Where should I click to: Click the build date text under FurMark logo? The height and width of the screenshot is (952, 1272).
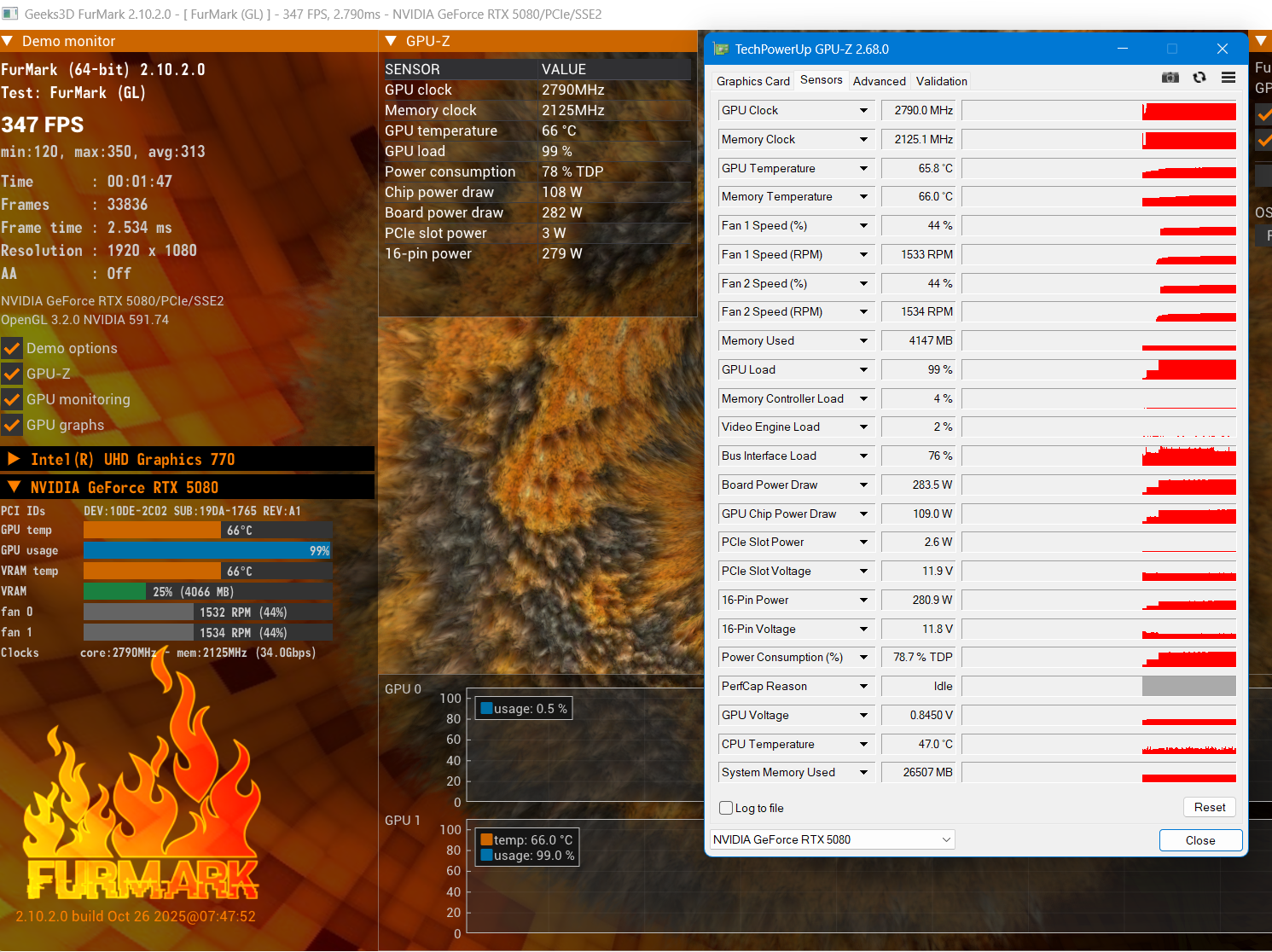(x=136, y=916)
